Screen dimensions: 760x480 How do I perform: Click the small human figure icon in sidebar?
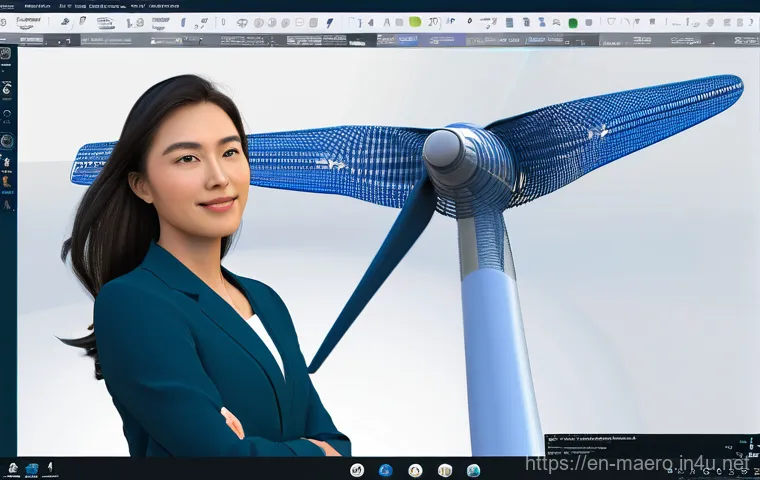[x=7, y=162]
